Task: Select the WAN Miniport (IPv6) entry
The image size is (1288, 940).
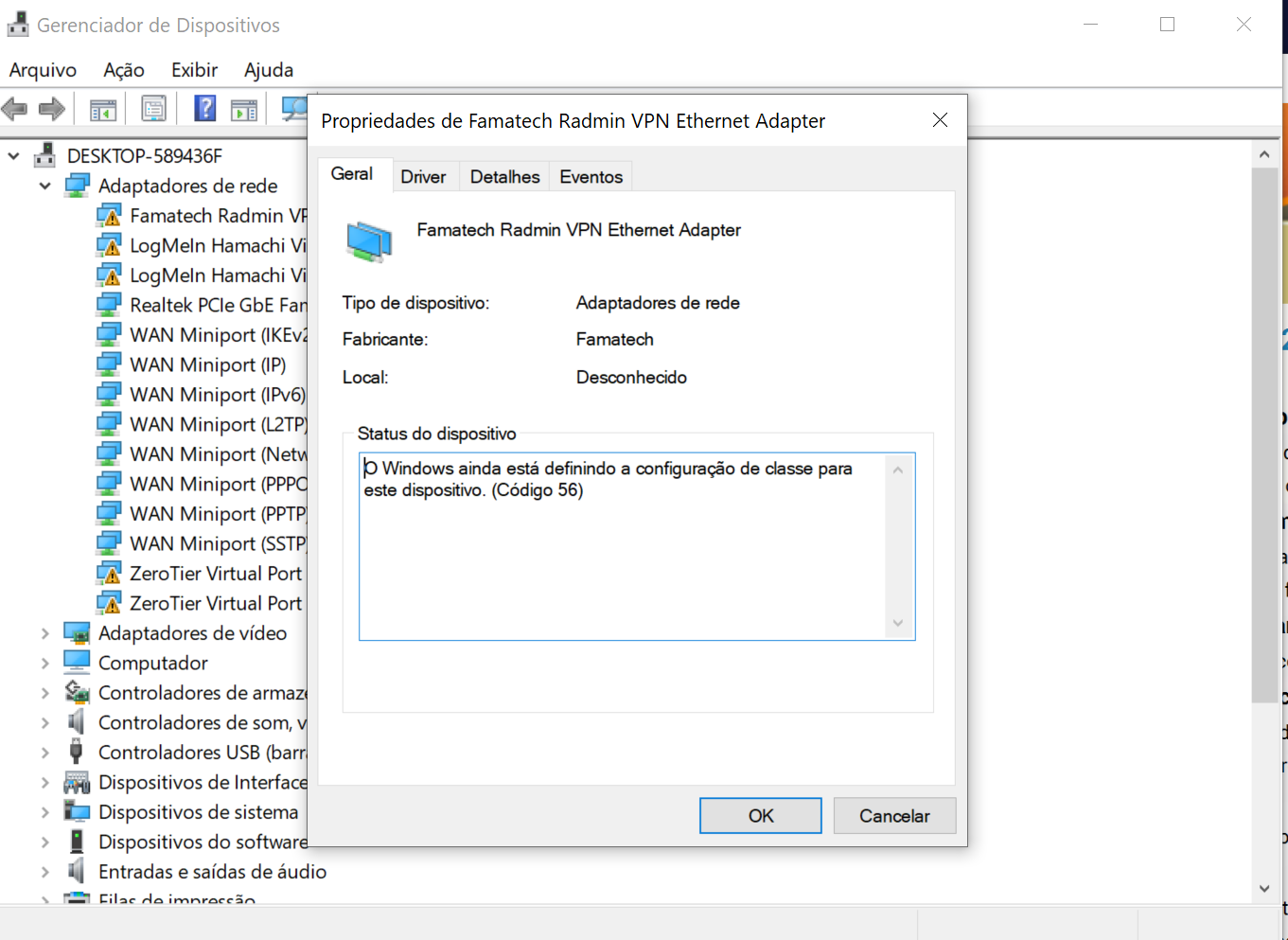Action: pos(202,395)
